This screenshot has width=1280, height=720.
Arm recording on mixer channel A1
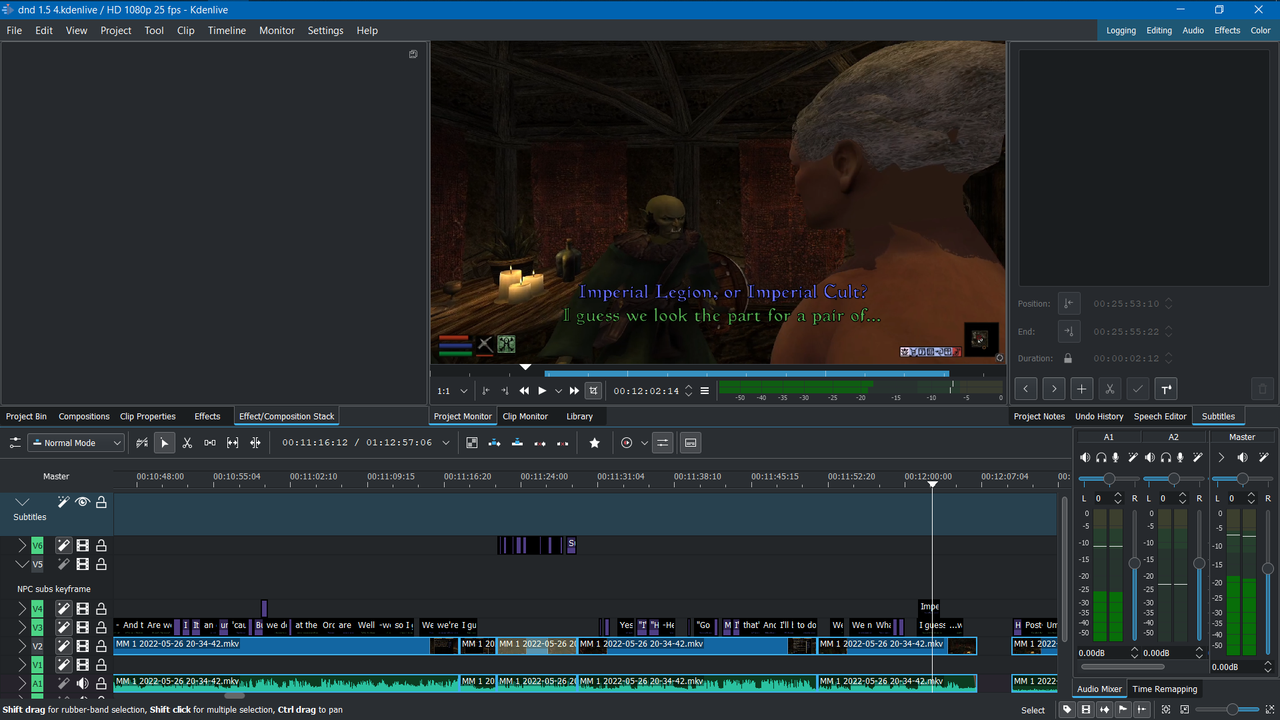(x=1116, y=457)
